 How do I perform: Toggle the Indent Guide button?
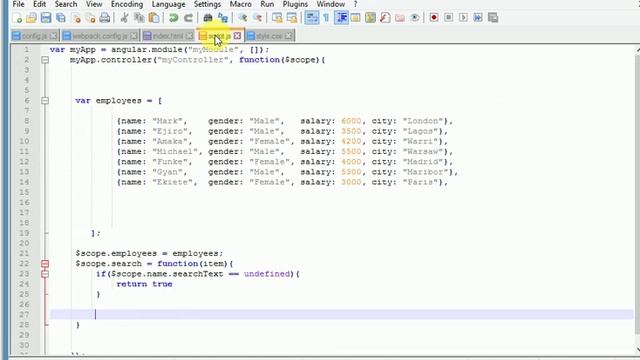(341, 18)
